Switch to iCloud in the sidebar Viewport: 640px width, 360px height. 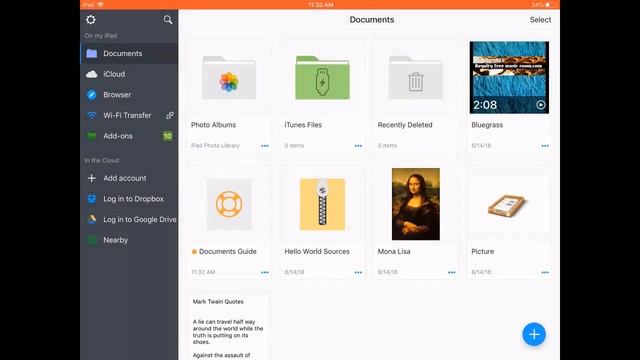[129, 74]
